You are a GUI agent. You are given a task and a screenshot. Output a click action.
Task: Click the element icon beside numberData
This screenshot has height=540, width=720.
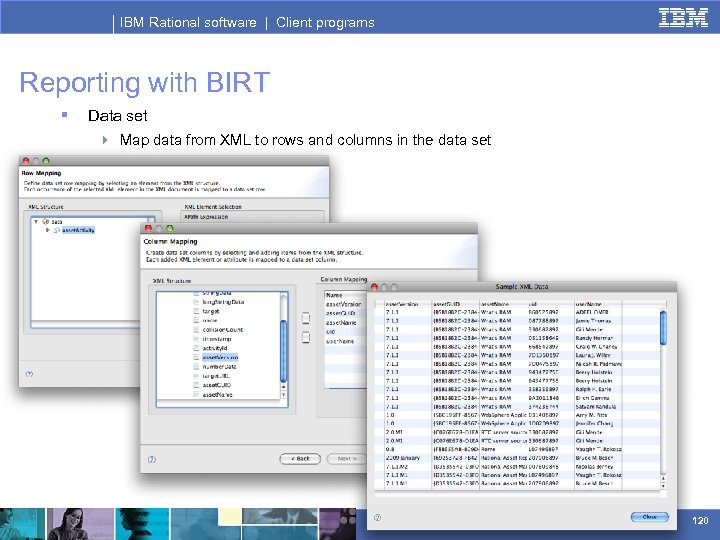pyautogui.click(x=196, y=367)
